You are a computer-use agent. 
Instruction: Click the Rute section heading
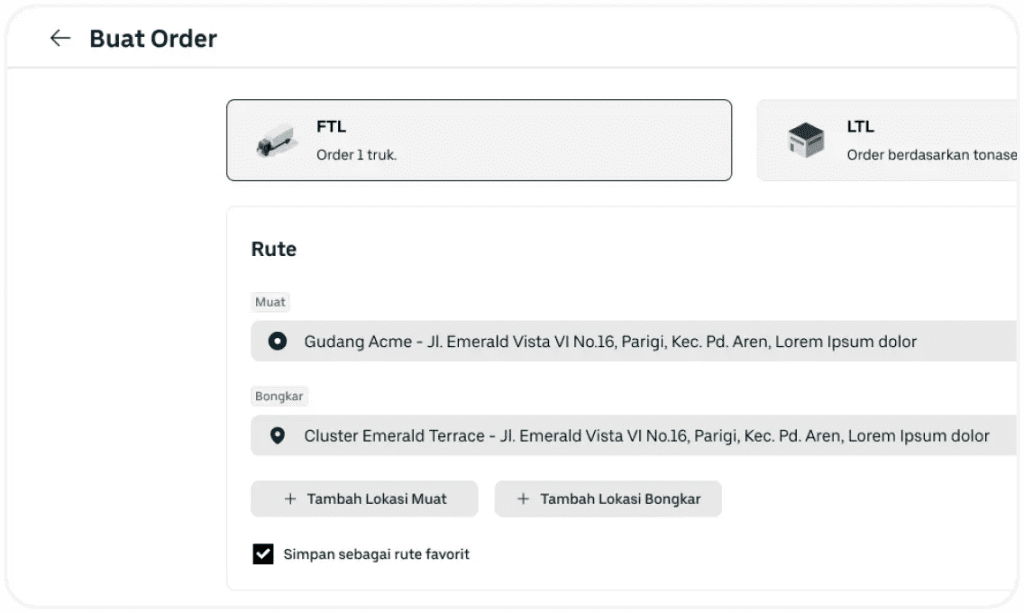click(x=273, y=249)
